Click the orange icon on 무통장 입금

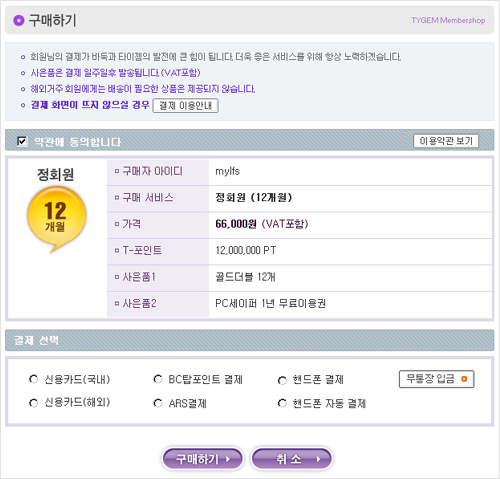click(464, 379)
